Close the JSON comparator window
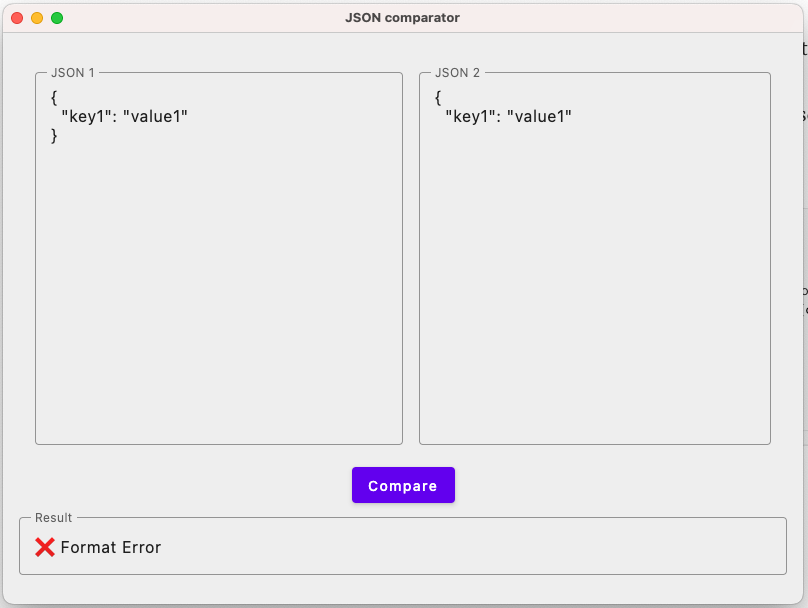Image resolution: width=808 pixels, height=608 pixels. [17, 18]
